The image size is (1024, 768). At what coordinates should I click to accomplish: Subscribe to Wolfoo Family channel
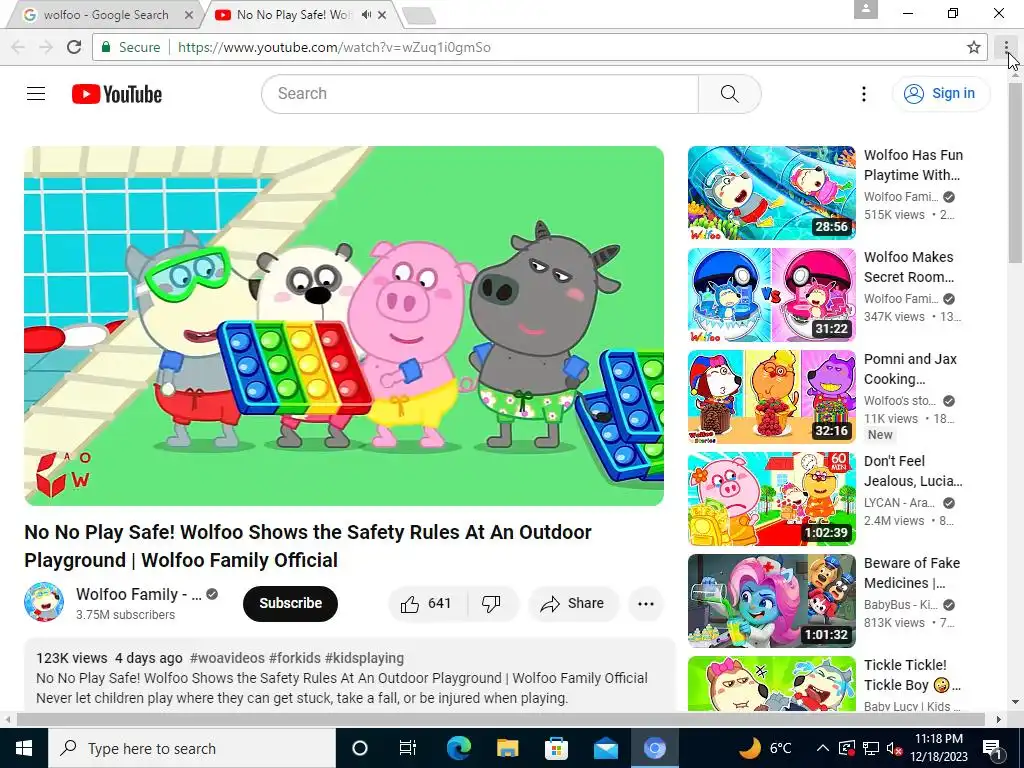291,603
